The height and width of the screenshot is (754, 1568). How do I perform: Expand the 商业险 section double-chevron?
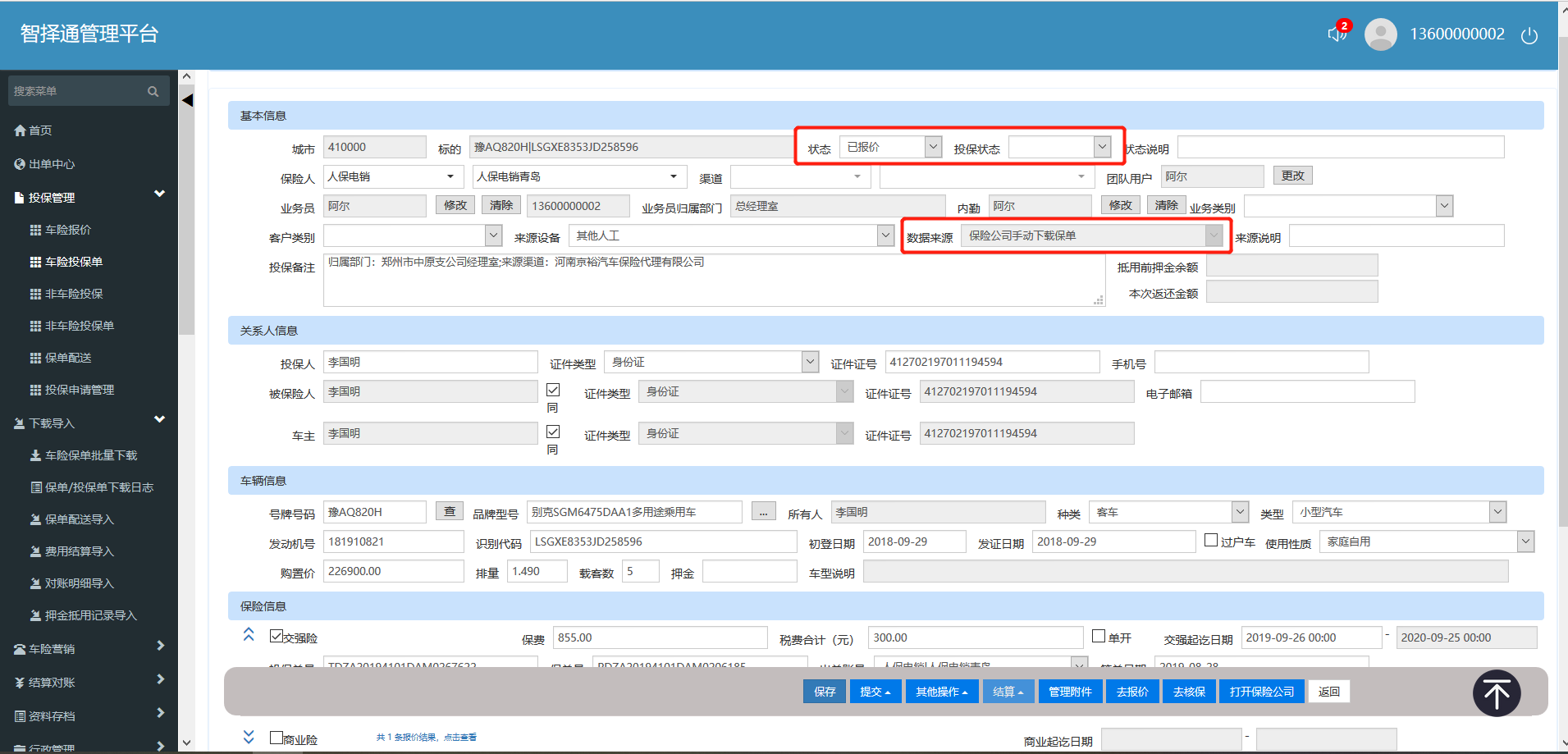pos(249,737)
